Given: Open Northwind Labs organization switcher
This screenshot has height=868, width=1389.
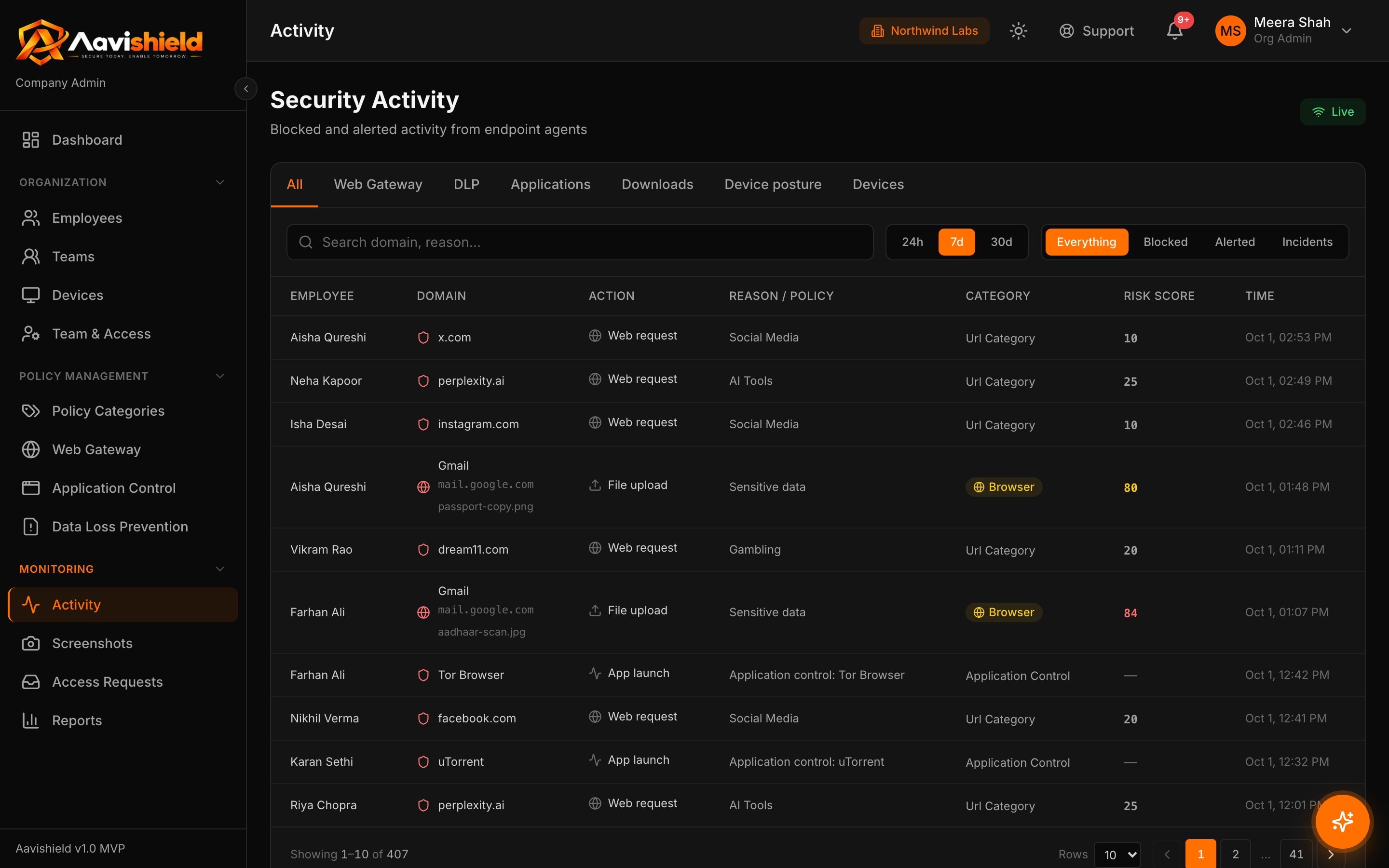Looking at the screenshot, I should (x=924, y=30).
